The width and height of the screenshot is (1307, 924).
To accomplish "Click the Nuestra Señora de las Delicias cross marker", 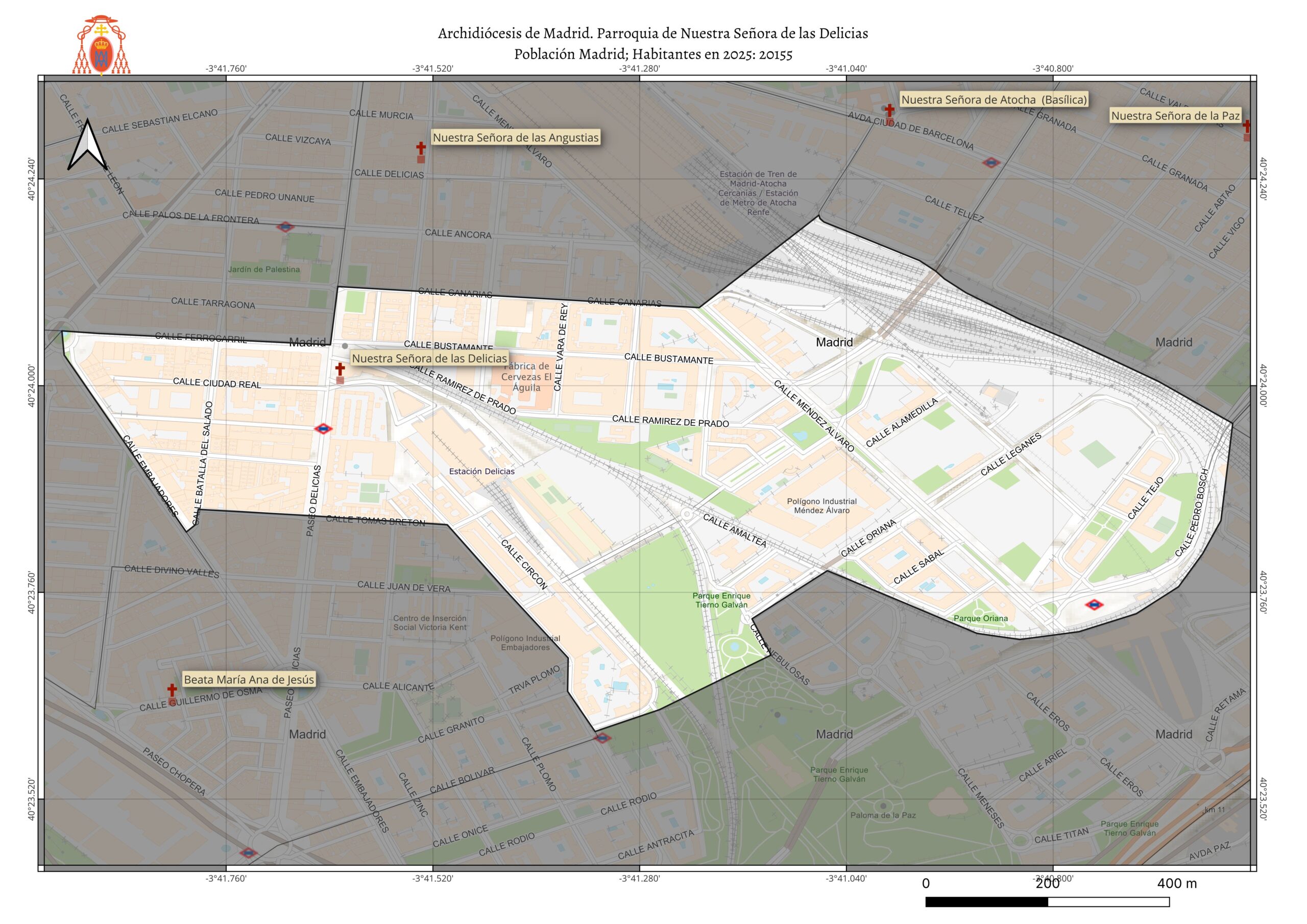I will pyautogui.click(x=340, y=370).
